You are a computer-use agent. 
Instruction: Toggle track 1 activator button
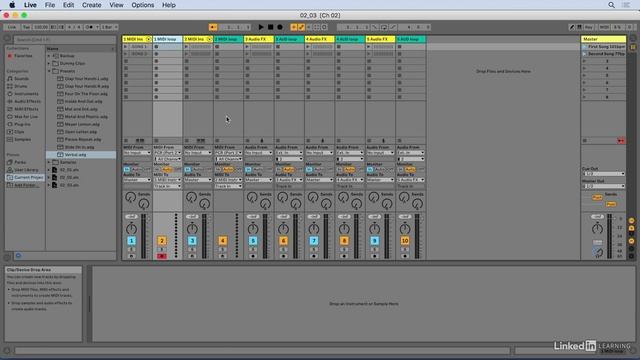[131, 241]
